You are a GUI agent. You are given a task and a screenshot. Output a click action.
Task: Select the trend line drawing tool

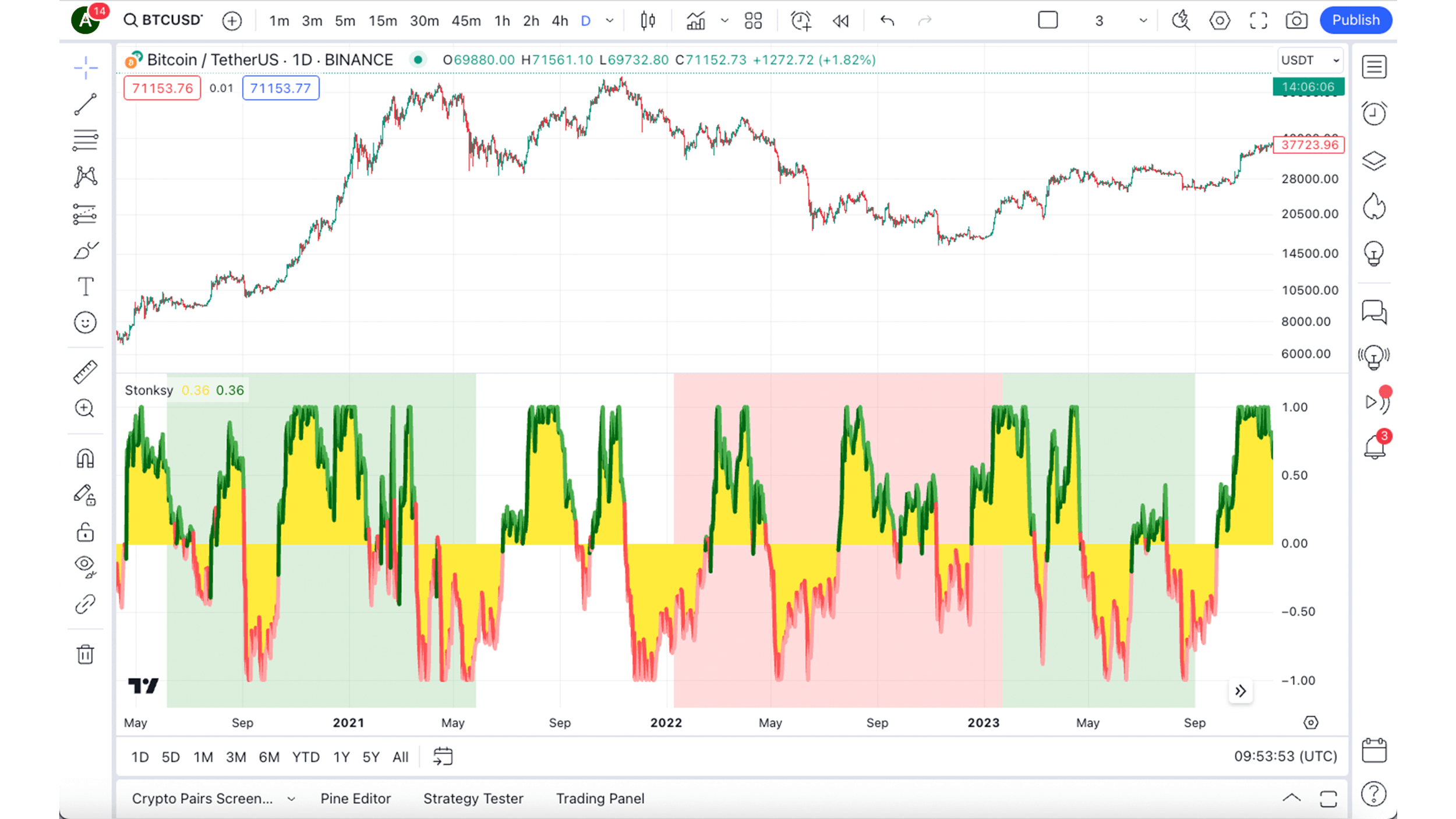[86, 104]
